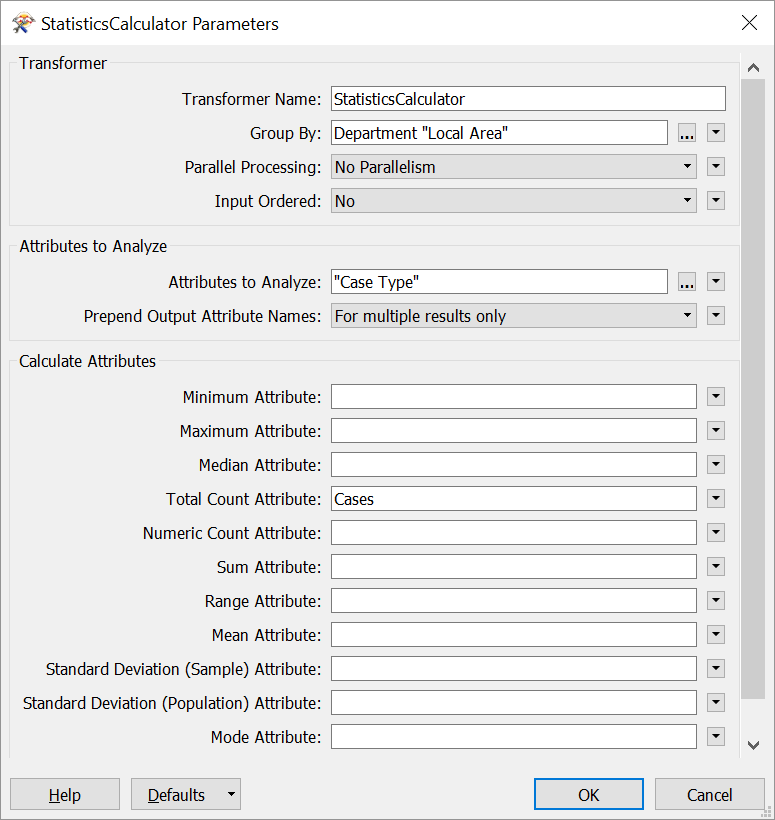Image resolution: width=775 pixels, height=820 pixels.
Task: Expand the Parallel Processing dropdown
Action: pyautogui.click(x=514, y=167)
